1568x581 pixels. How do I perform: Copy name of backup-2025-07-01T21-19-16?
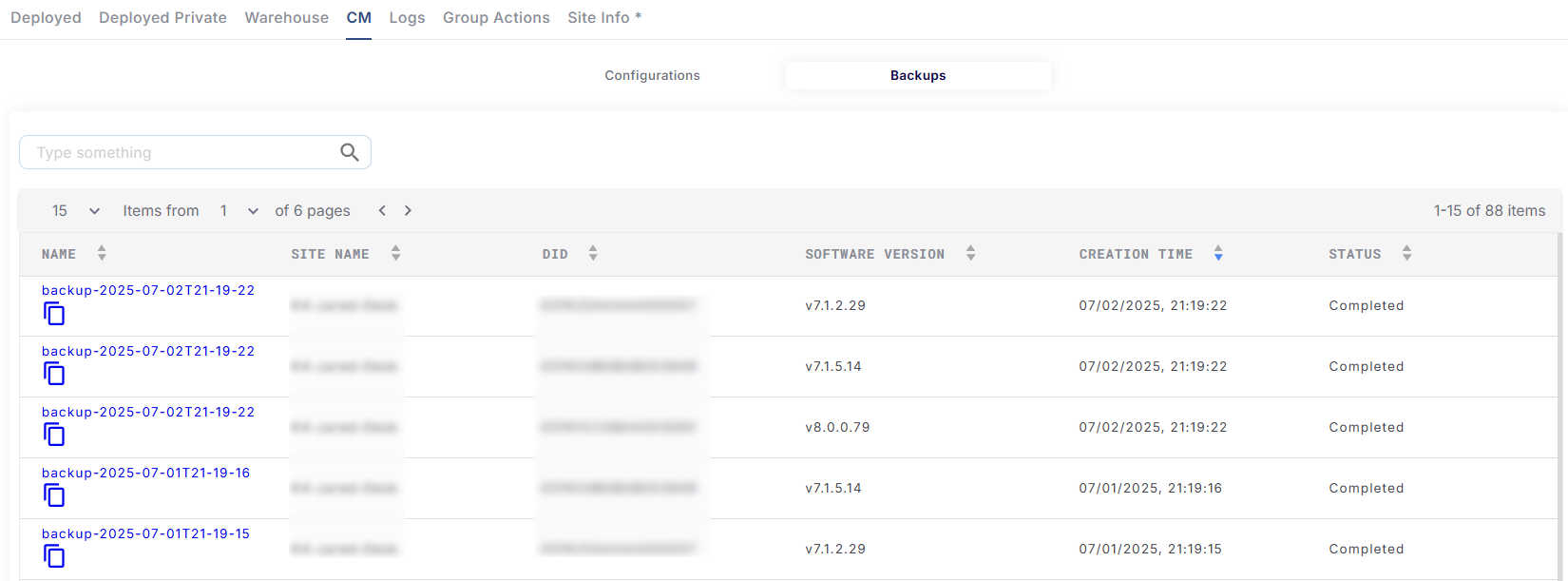(x=54, y=496)
